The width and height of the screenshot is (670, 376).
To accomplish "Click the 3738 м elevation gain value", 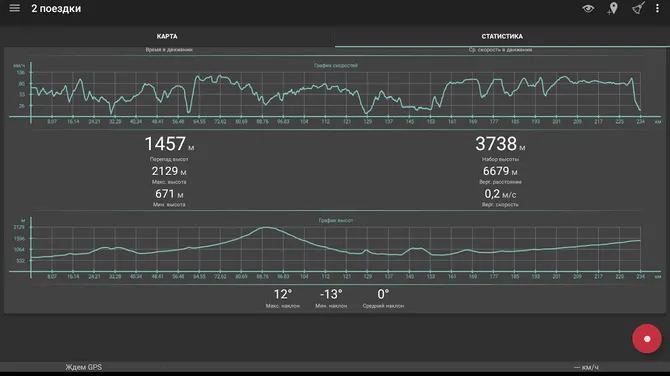I will (500, 144).
